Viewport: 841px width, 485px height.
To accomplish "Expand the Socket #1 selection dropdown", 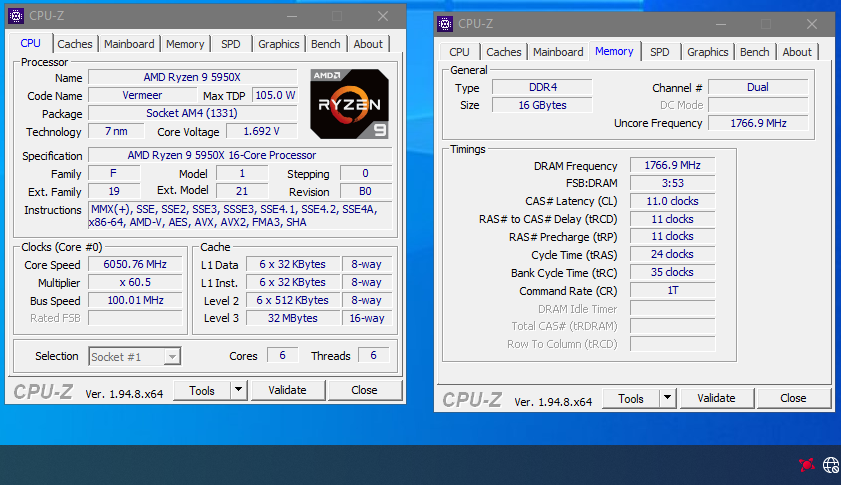I will click(172, 357).
